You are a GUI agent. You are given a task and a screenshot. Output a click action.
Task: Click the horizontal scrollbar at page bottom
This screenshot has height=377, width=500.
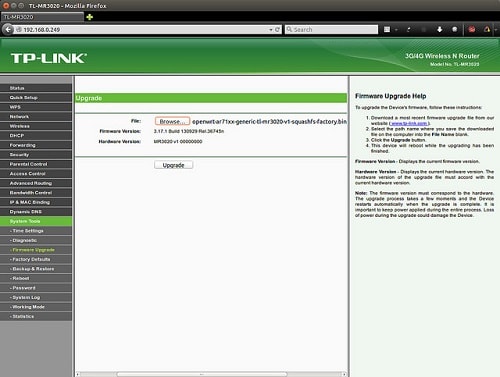(202, 374)
